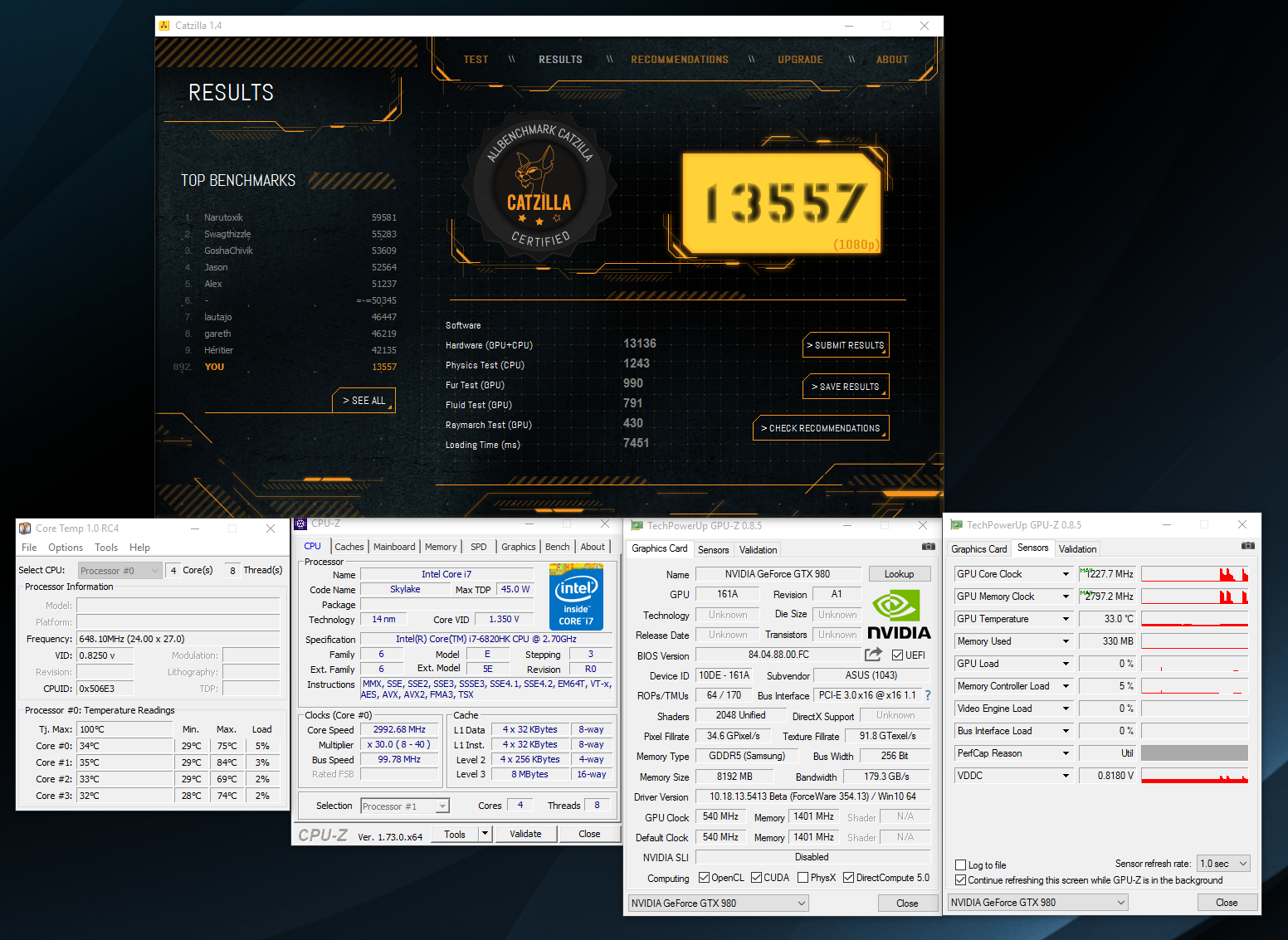Expand the VDDC sensor dropdown
The height and width of the screenshot is (940, 1288).
[x=1066, y=776]
